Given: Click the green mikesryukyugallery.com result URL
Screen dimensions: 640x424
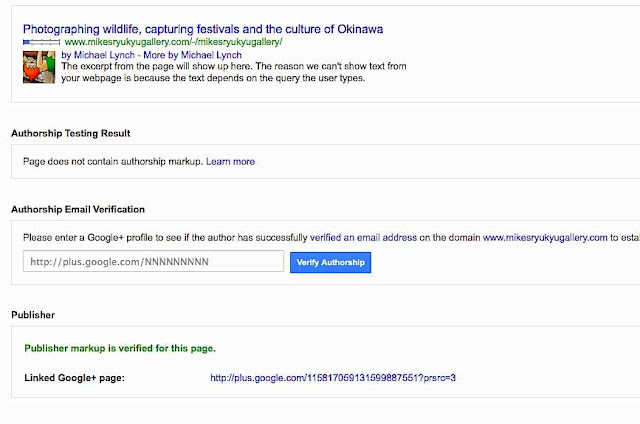Looking at the screenshot, I should click(x=173, y=44).
